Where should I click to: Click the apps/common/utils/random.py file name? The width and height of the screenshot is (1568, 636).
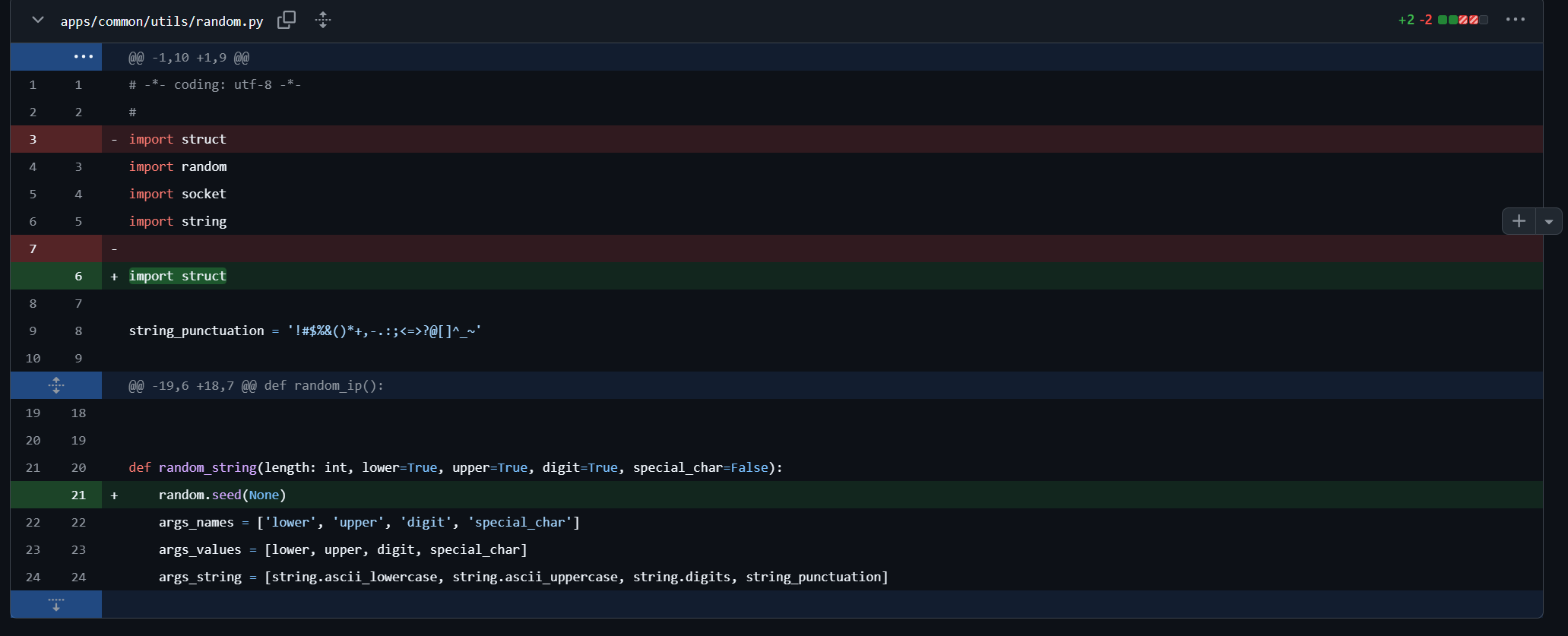point(162,21)
